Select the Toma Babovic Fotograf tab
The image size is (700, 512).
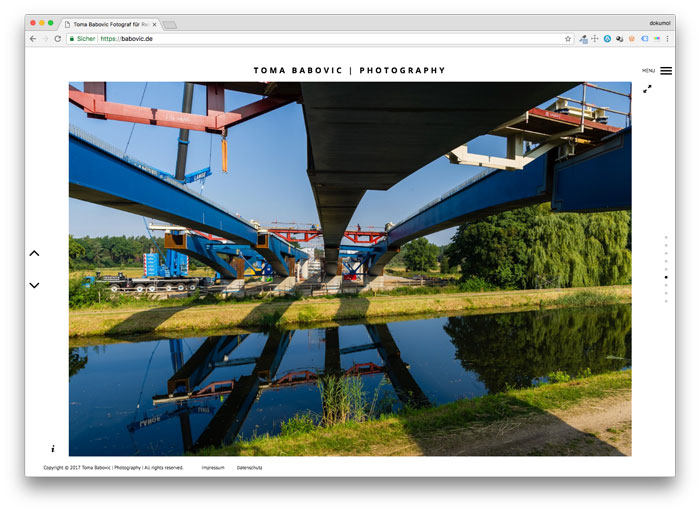(x=111, y=25)
